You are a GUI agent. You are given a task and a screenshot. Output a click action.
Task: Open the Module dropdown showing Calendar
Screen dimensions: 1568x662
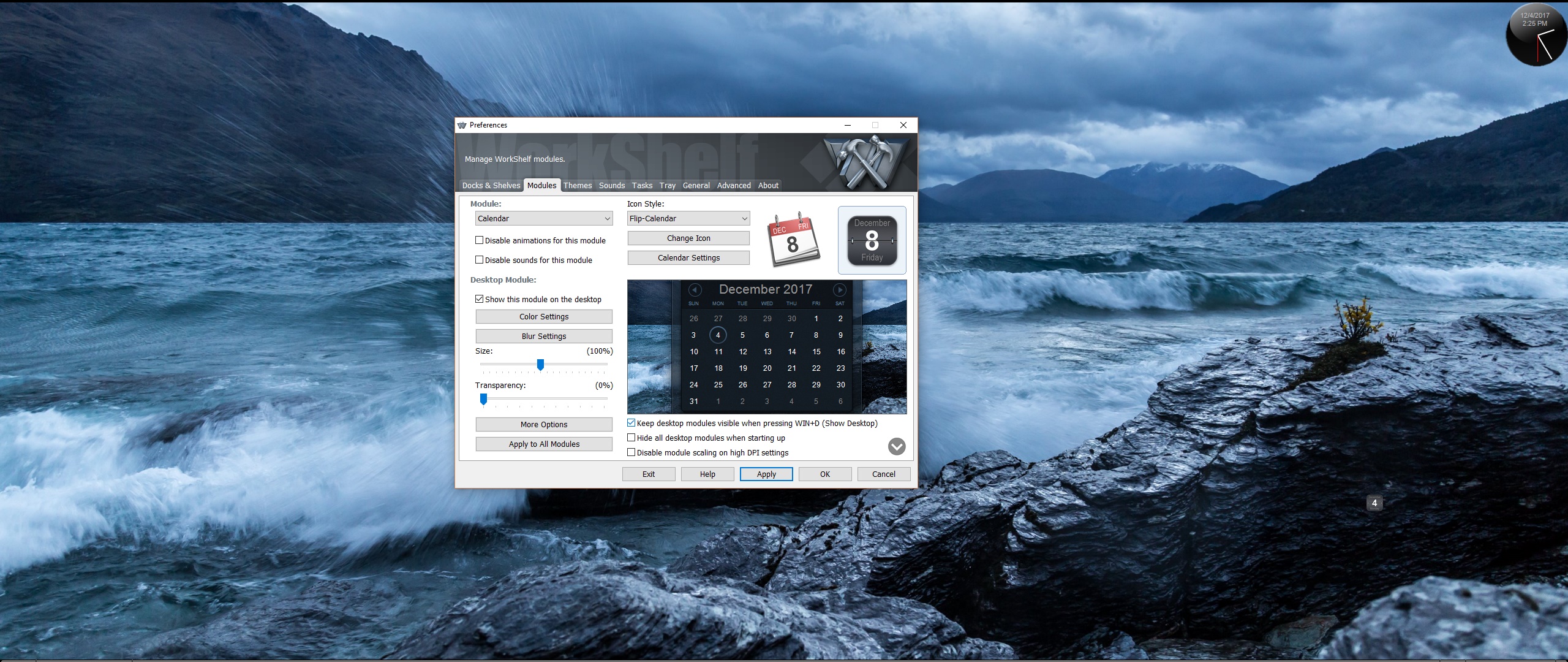(x=544, y=218)
